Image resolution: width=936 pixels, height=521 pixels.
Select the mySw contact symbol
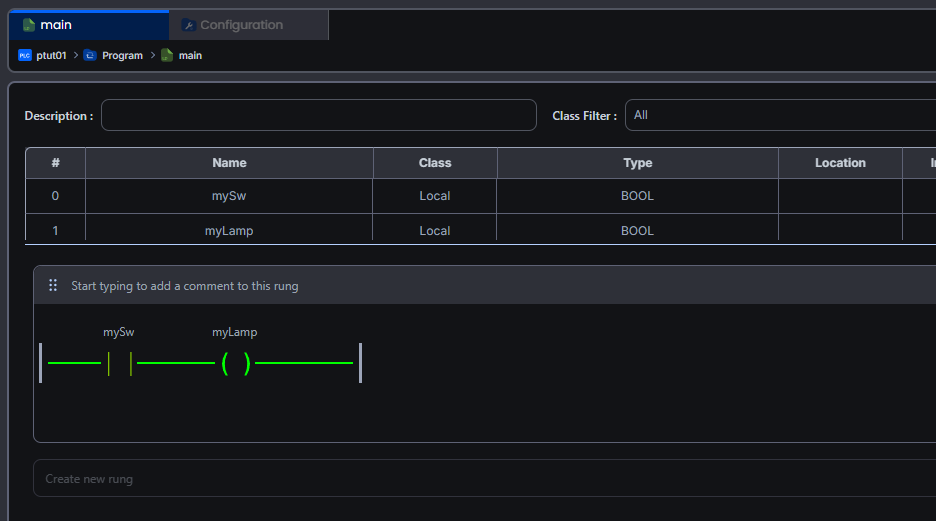click(x=119, y=363)
